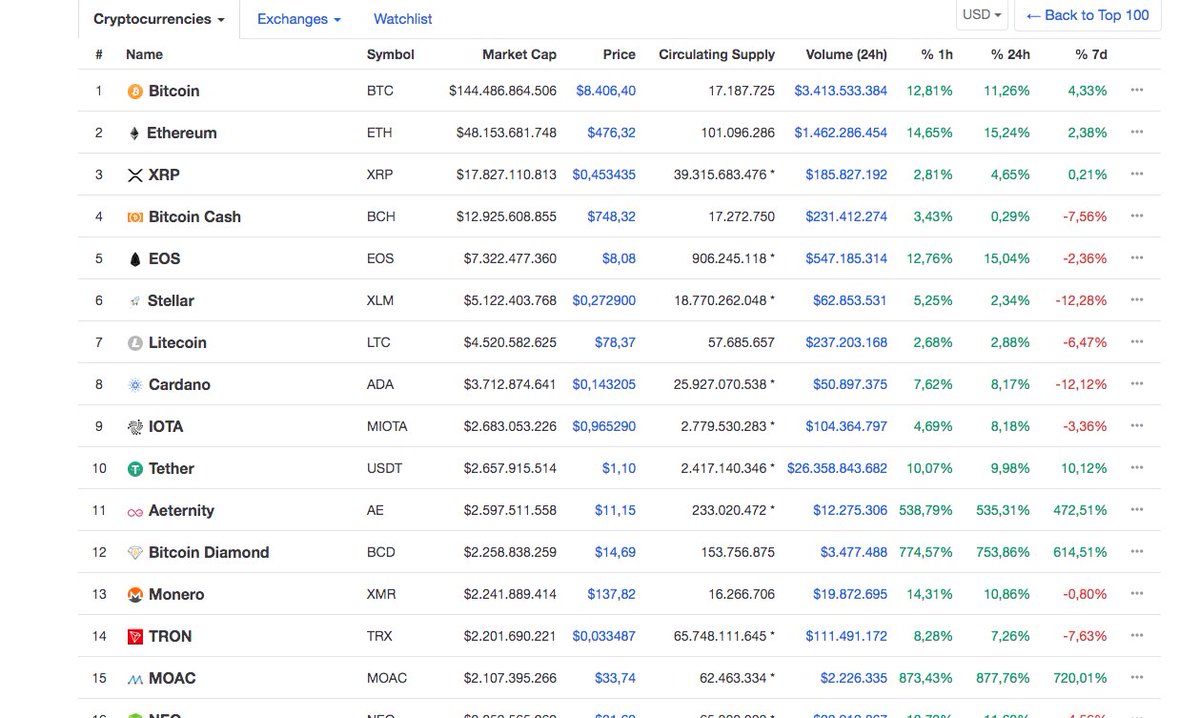
Task: Click the Bitcoin coin logo icon
Action: [135, 91]
